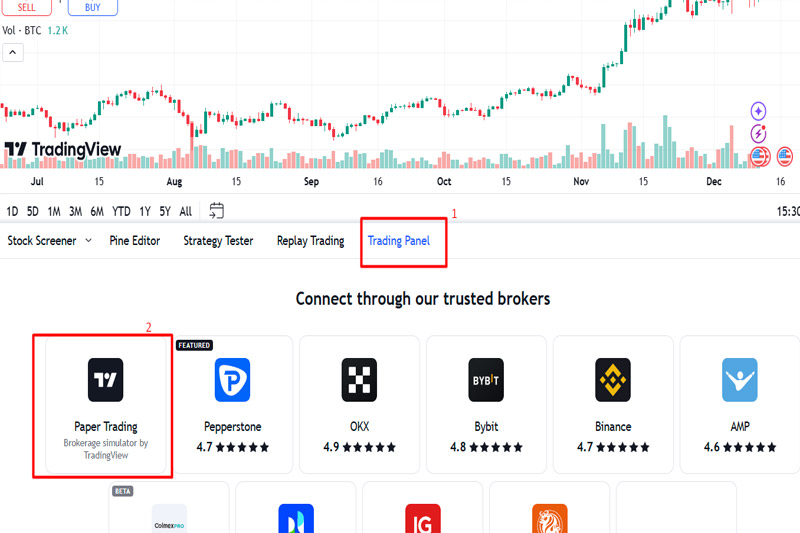Choose the Binance broker logo
Screen dimensions: 800x533
coord(613,380)
